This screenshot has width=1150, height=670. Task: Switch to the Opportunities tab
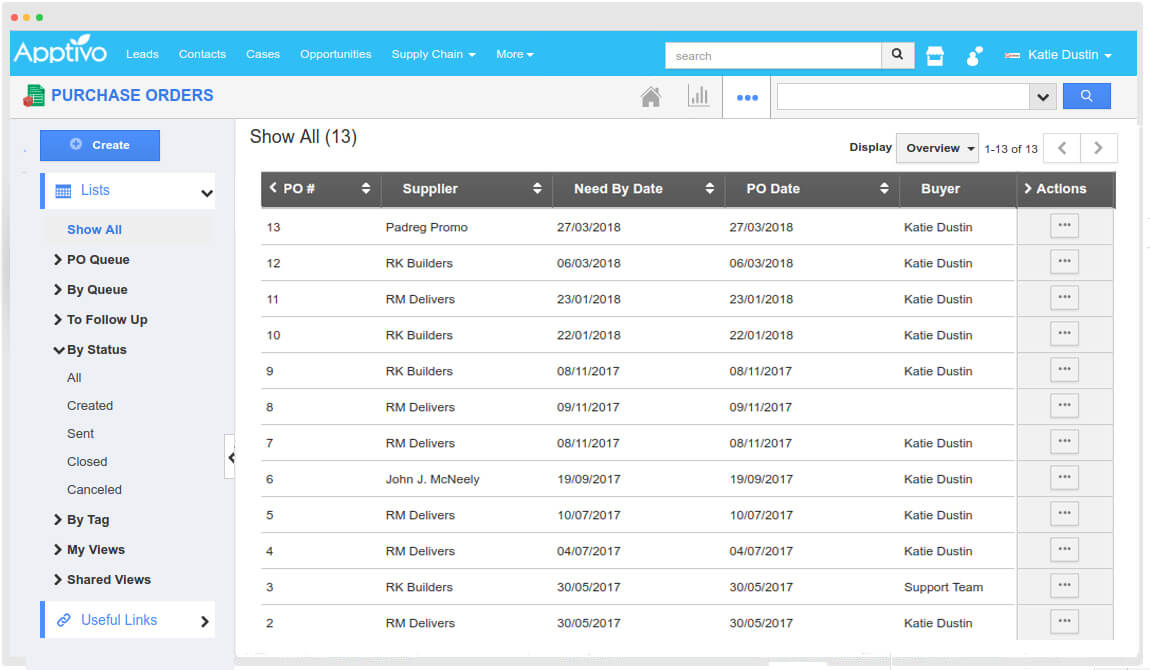(x=335, y=54)
